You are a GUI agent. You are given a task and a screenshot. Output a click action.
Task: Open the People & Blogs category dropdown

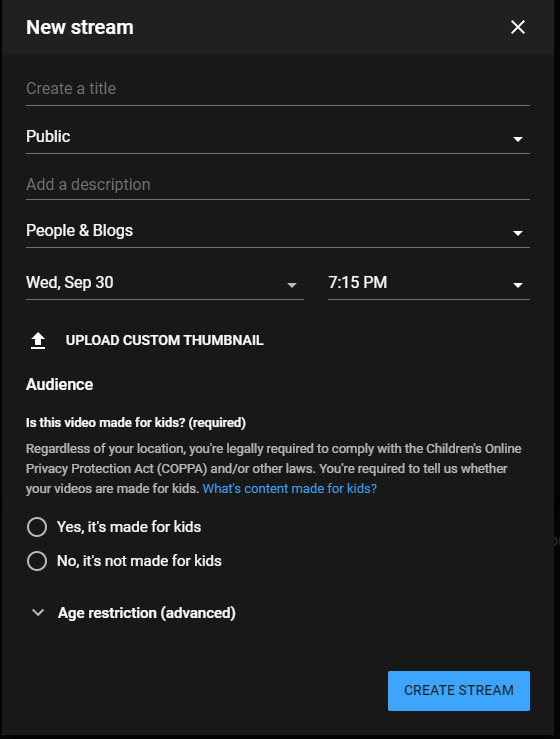point(278,231)
